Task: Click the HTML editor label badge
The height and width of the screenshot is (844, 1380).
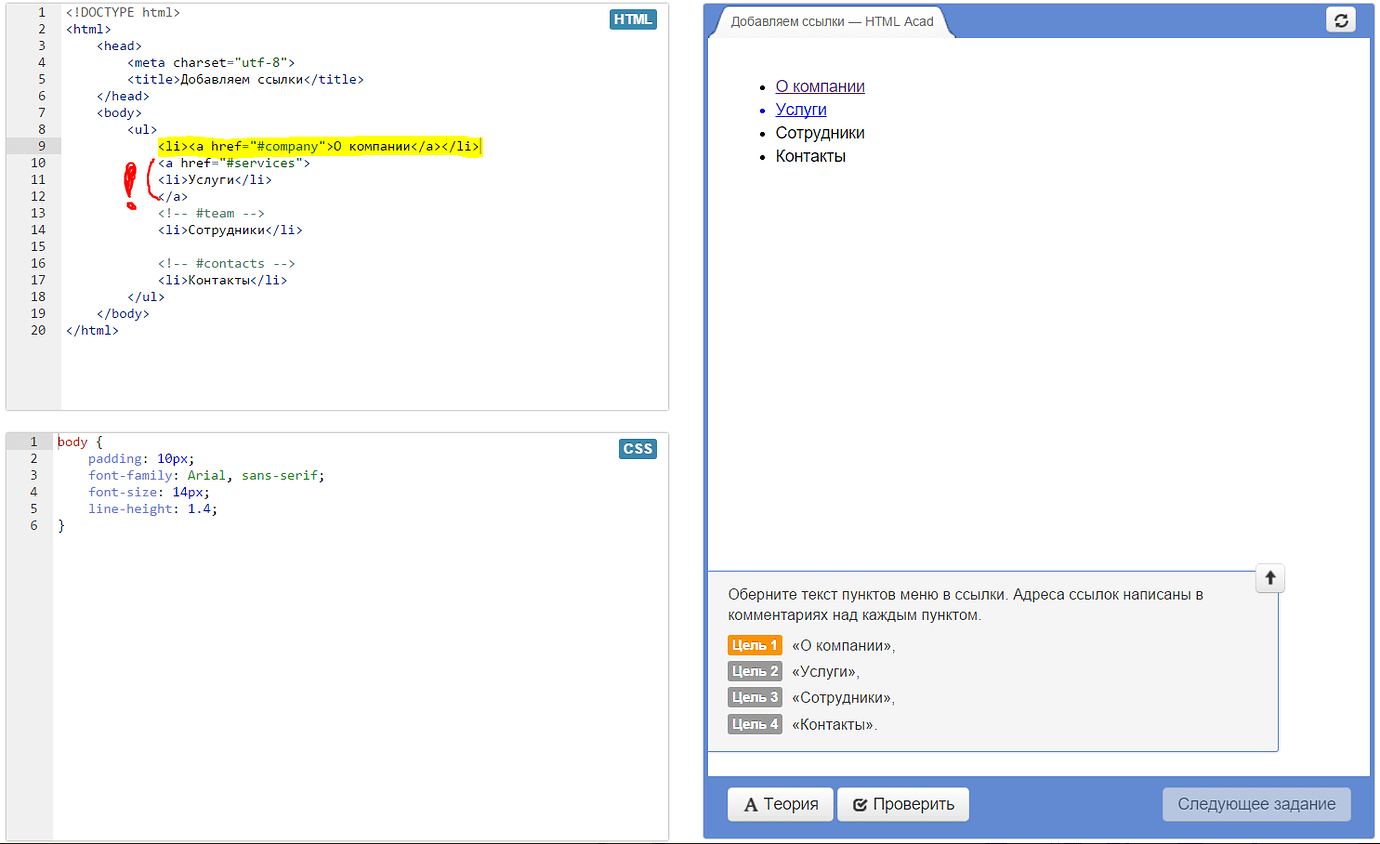Action: 633,19
